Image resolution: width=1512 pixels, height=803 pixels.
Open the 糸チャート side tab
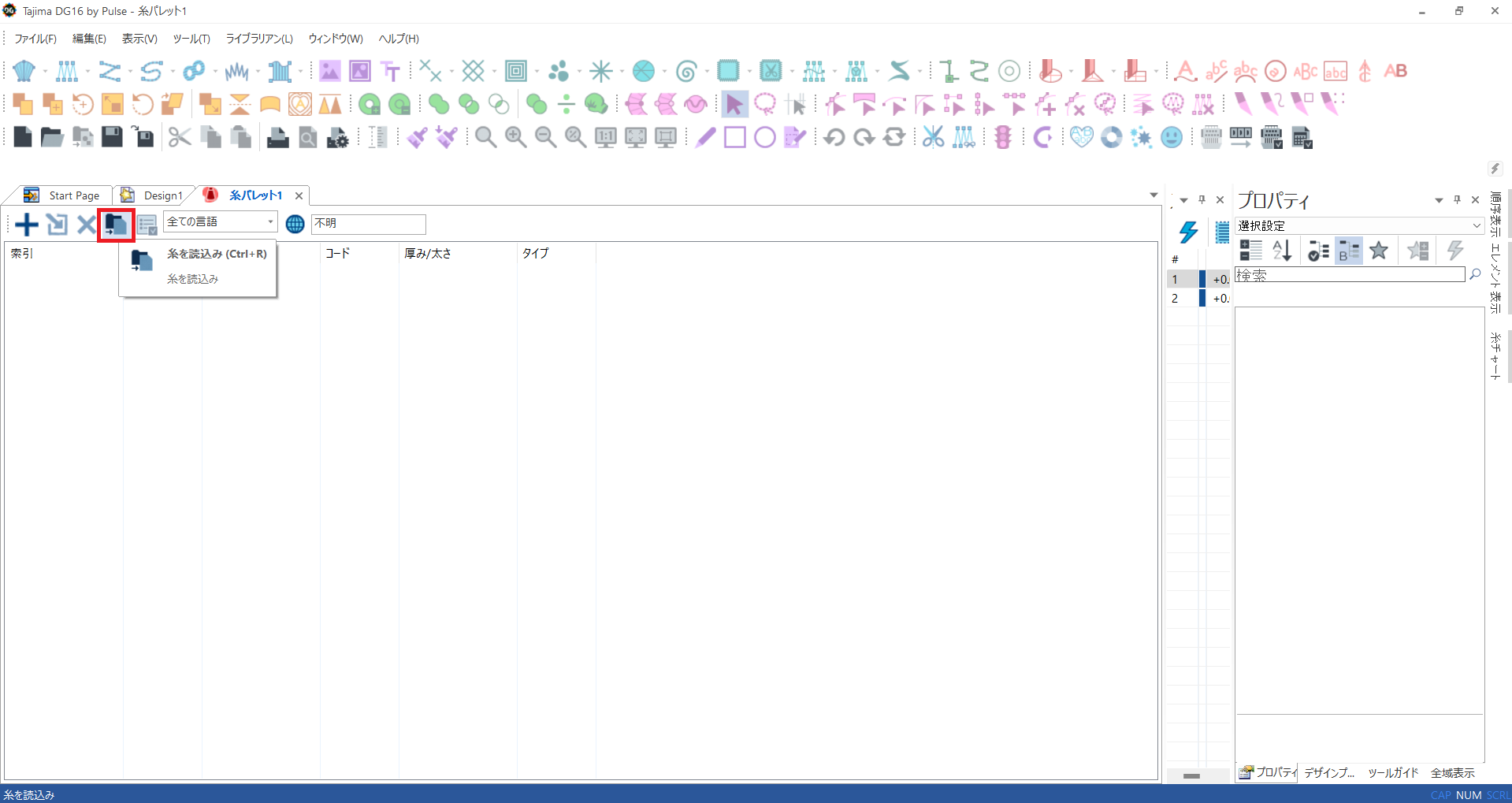pos(1495,356)
